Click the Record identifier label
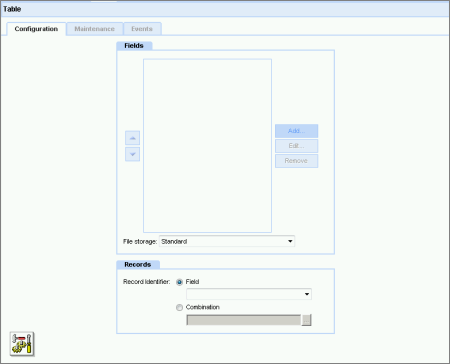Viewport: 450px width, 364px height. tap(147, 282)
